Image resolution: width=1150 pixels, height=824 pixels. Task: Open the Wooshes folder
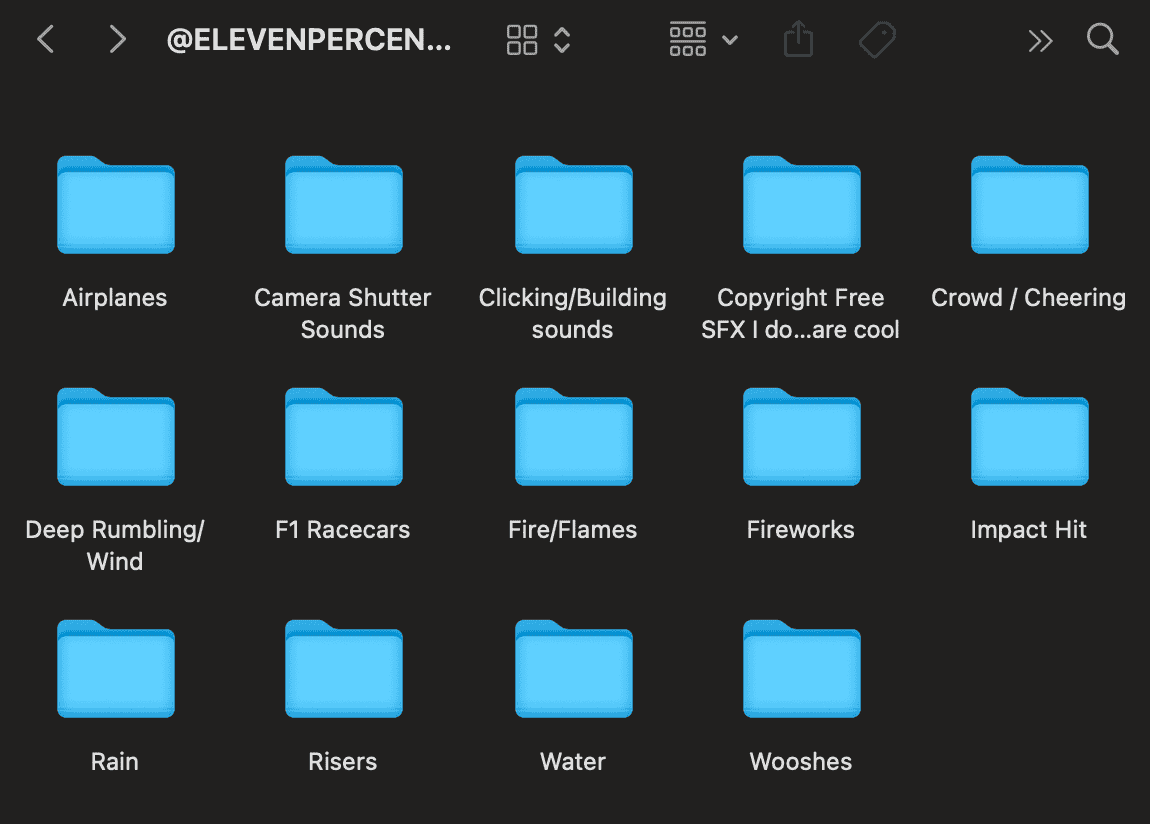point(800,670)
